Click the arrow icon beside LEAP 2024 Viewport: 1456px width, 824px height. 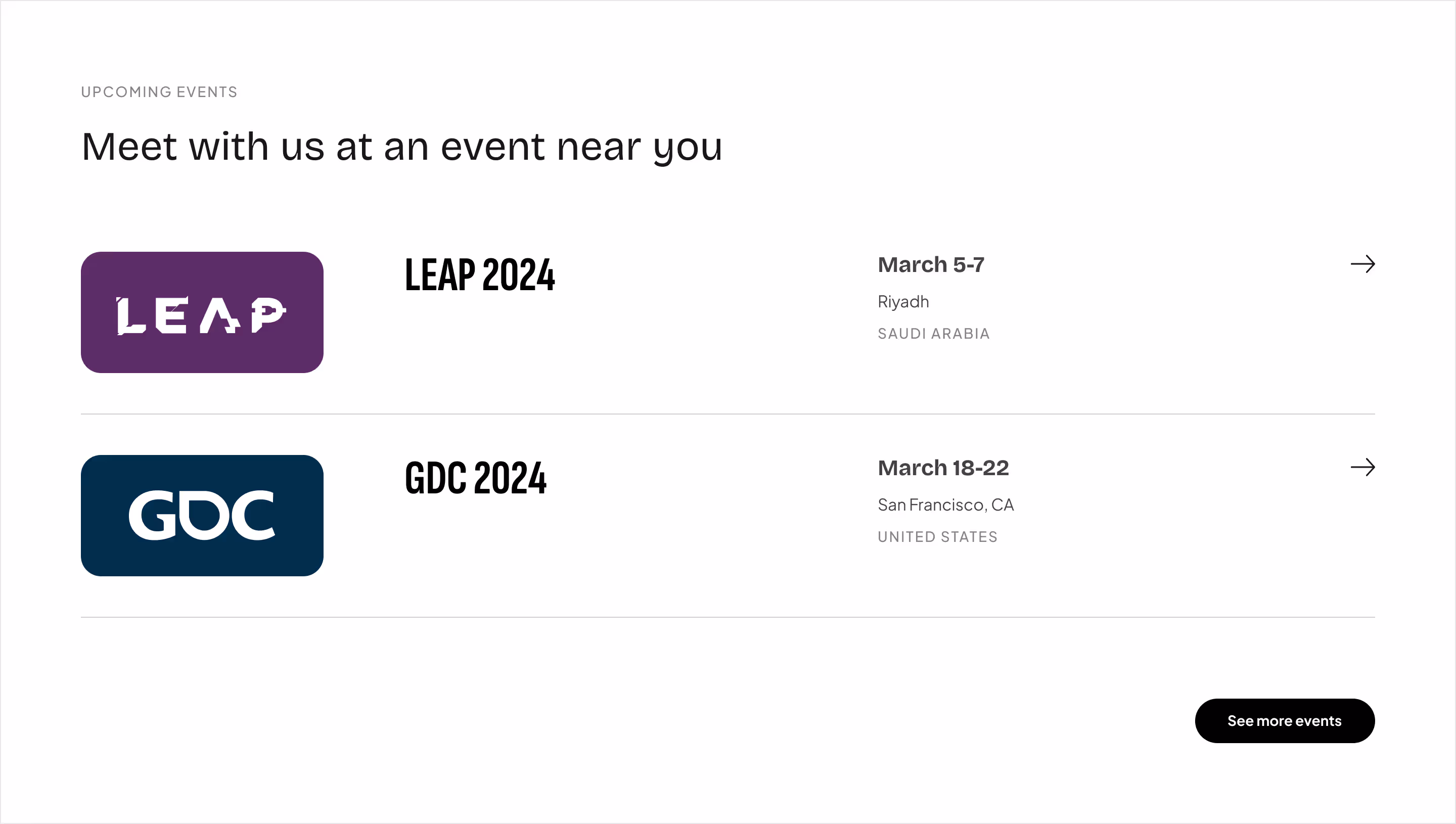tap(1362, 264)
